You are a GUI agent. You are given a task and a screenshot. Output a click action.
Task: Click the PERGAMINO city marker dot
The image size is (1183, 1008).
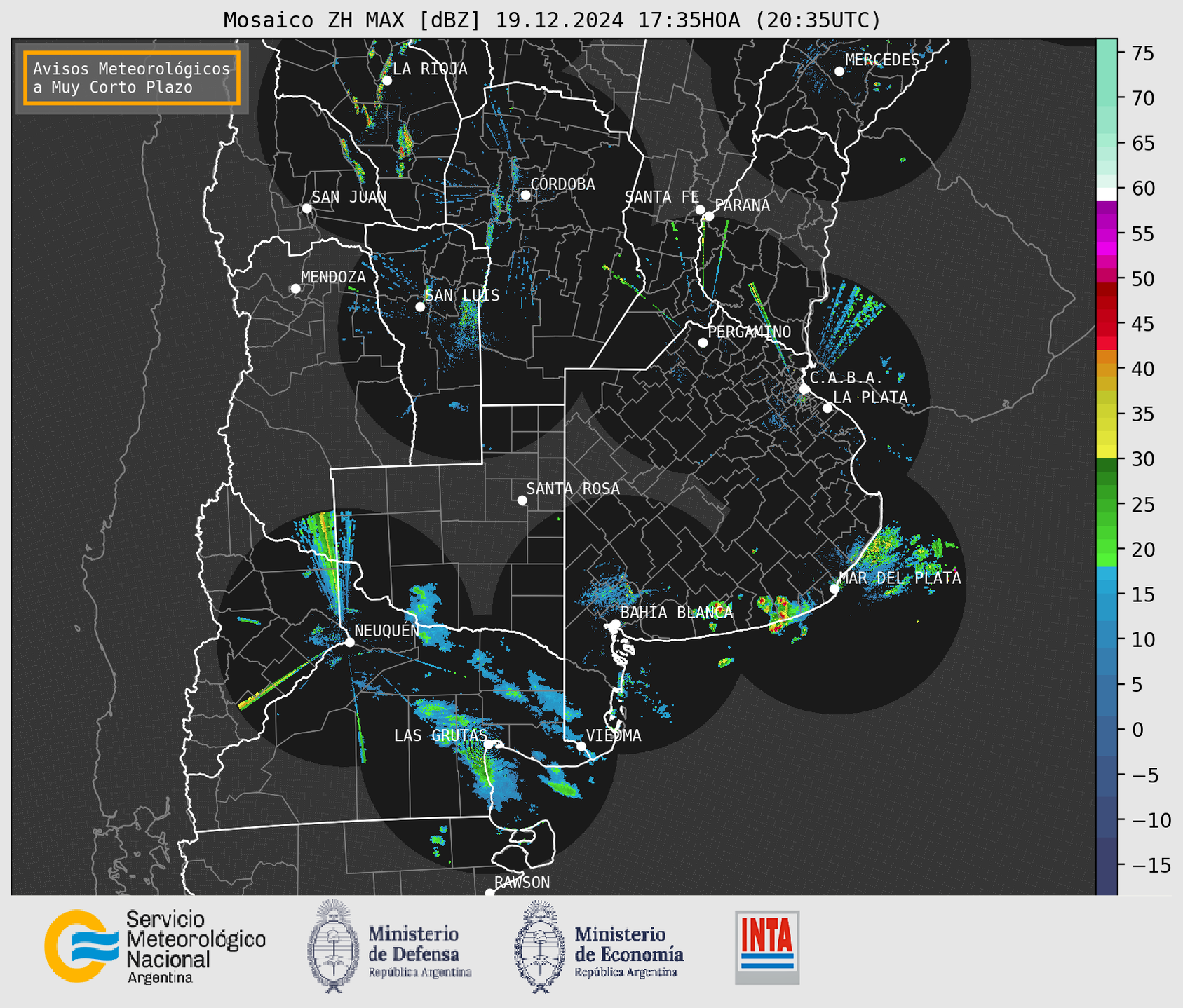tap(703, 343)
